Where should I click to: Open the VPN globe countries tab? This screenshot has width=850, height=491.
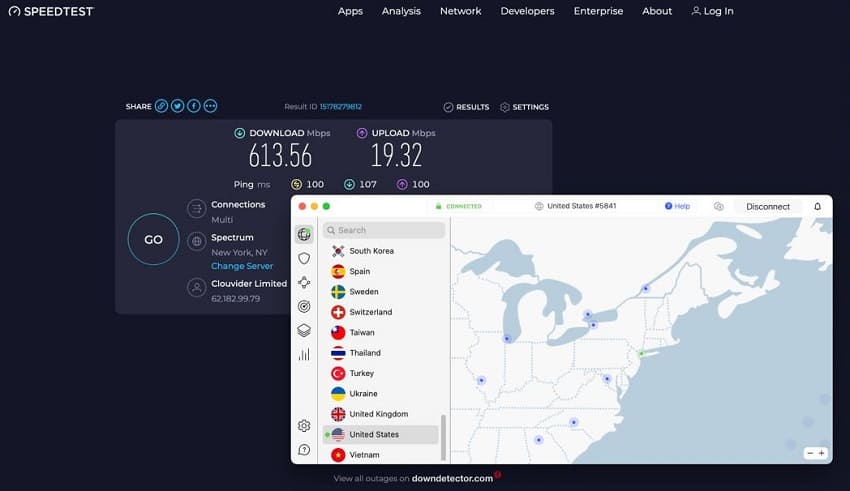coord(304,234)
